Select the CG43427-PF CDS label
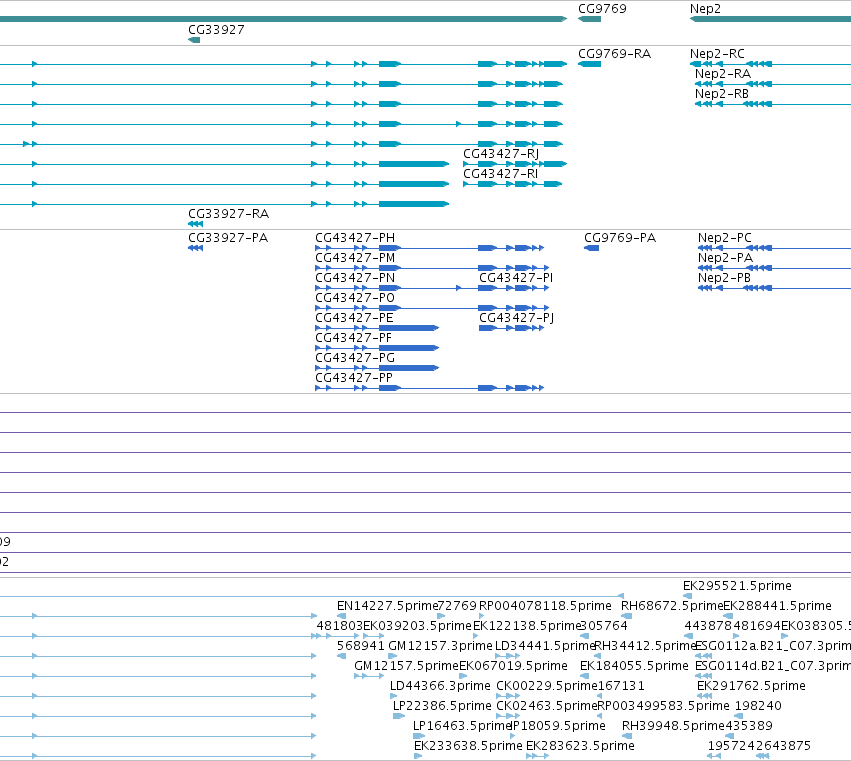Screen dimensions: 851x761 tap(353, 338)
